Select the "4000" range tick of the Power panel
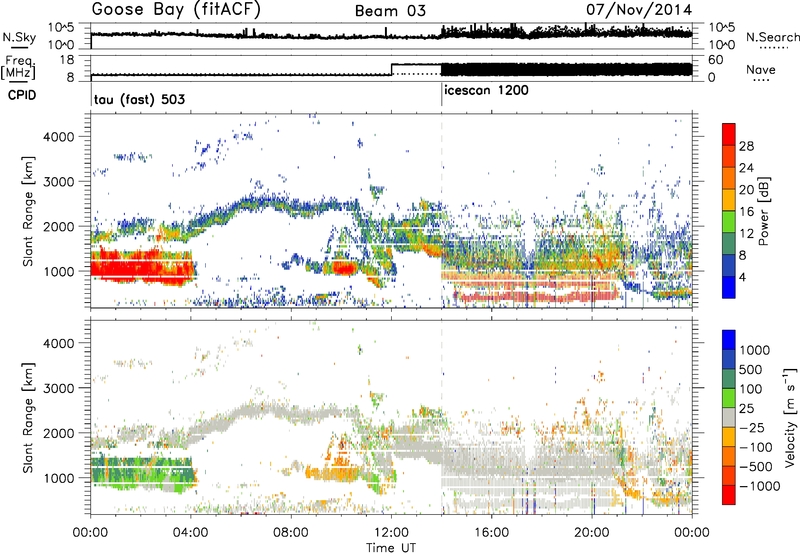Viewport: 800px width, 554px height. pos(58,137)
